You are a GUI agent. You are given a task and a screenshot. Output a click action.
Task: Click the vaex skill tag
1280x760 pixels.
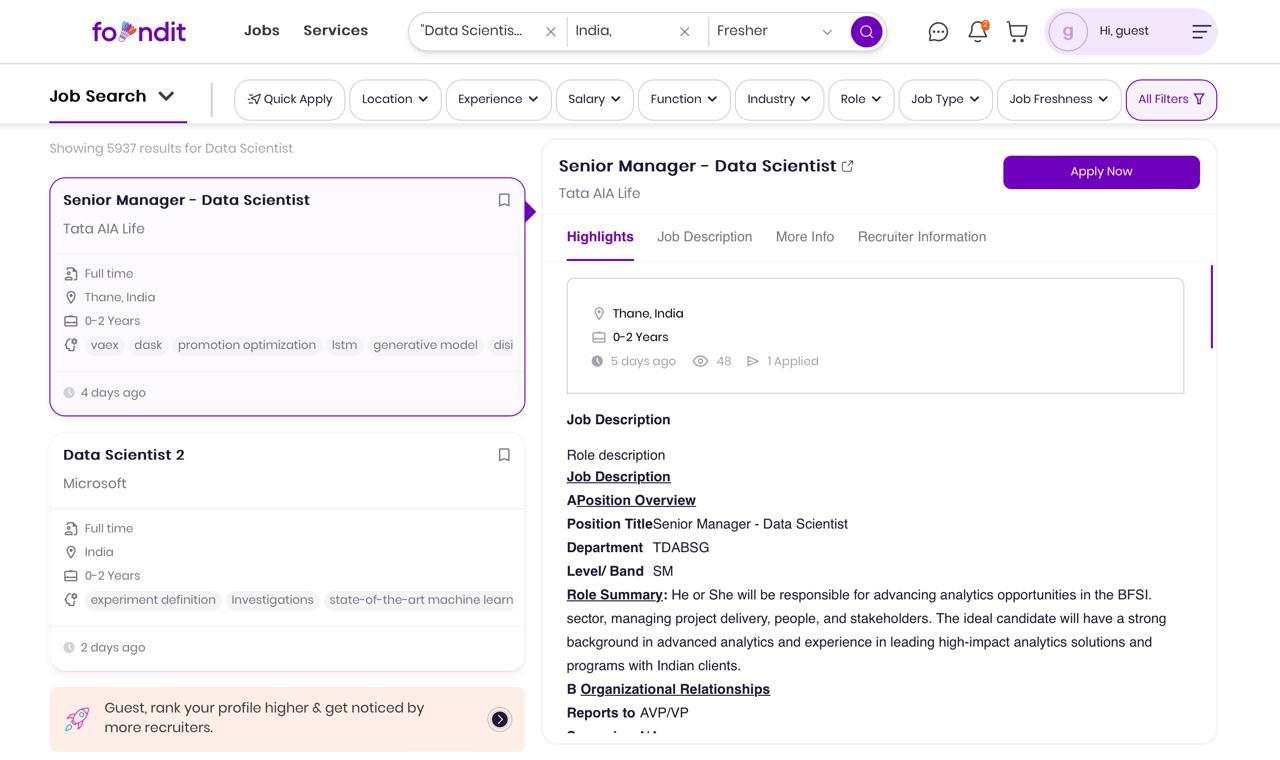[x=105, y=345]
